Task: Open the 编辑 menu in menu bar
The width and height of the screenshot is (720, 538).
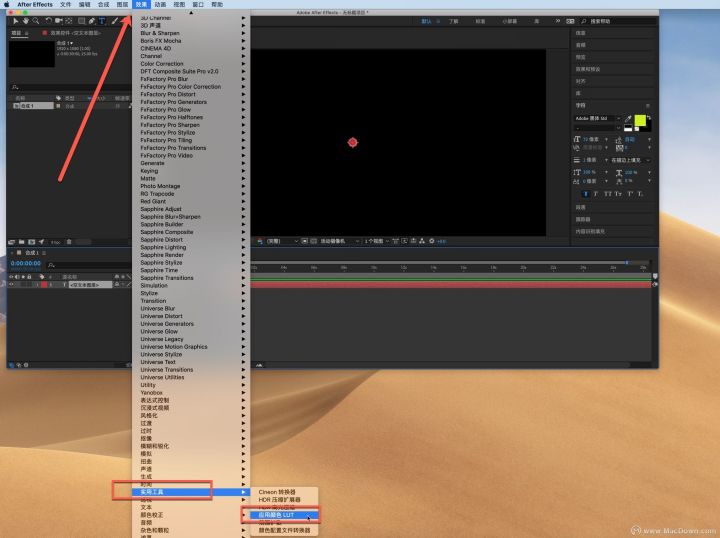Action: 84,4
